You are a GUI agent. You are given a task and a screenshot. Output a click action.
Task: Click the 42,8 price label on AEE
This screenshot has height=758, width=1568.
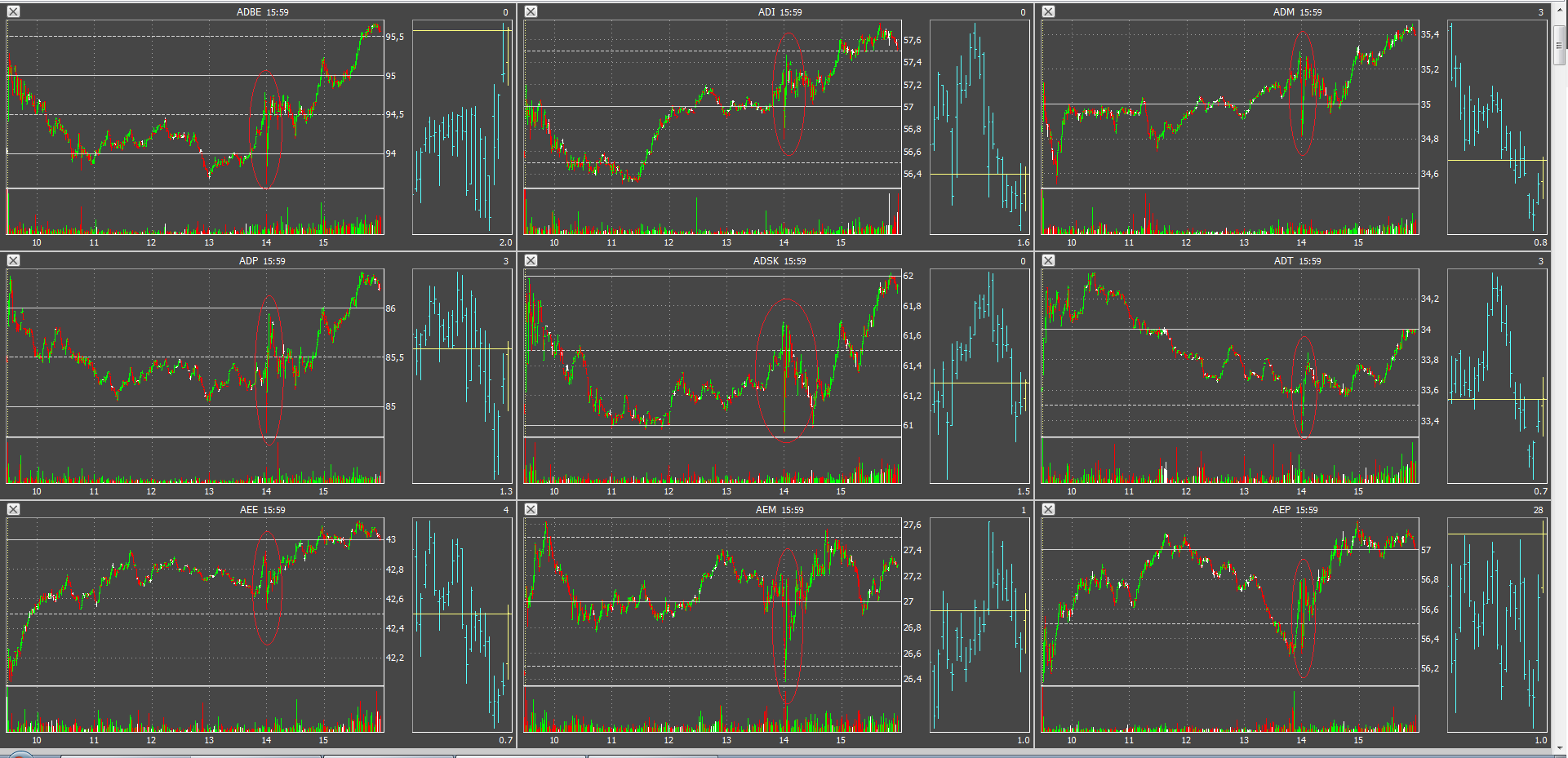[395, 570]
